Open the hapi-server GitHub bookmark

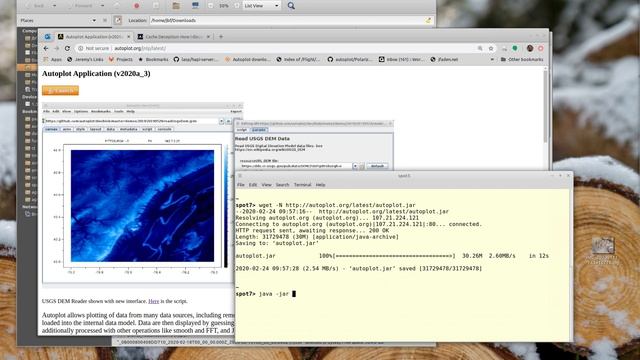[x=196, y=60]
